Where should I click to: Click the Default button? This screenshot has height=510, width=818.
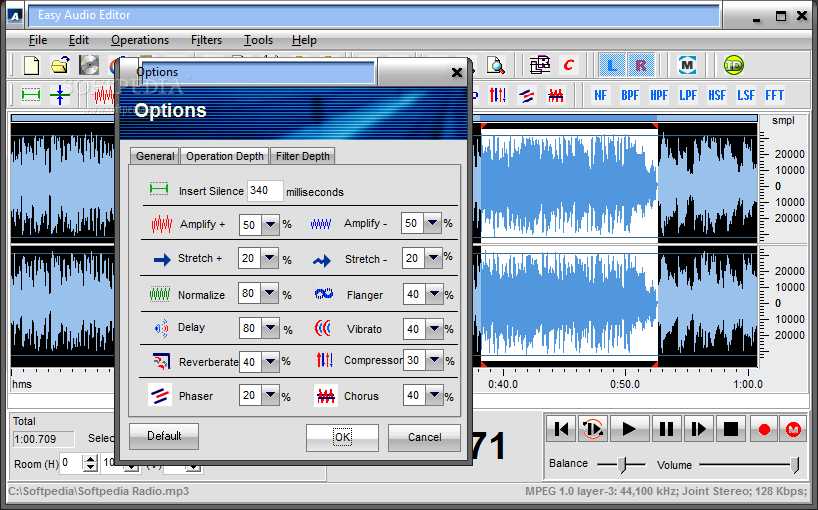click(164, 436)
